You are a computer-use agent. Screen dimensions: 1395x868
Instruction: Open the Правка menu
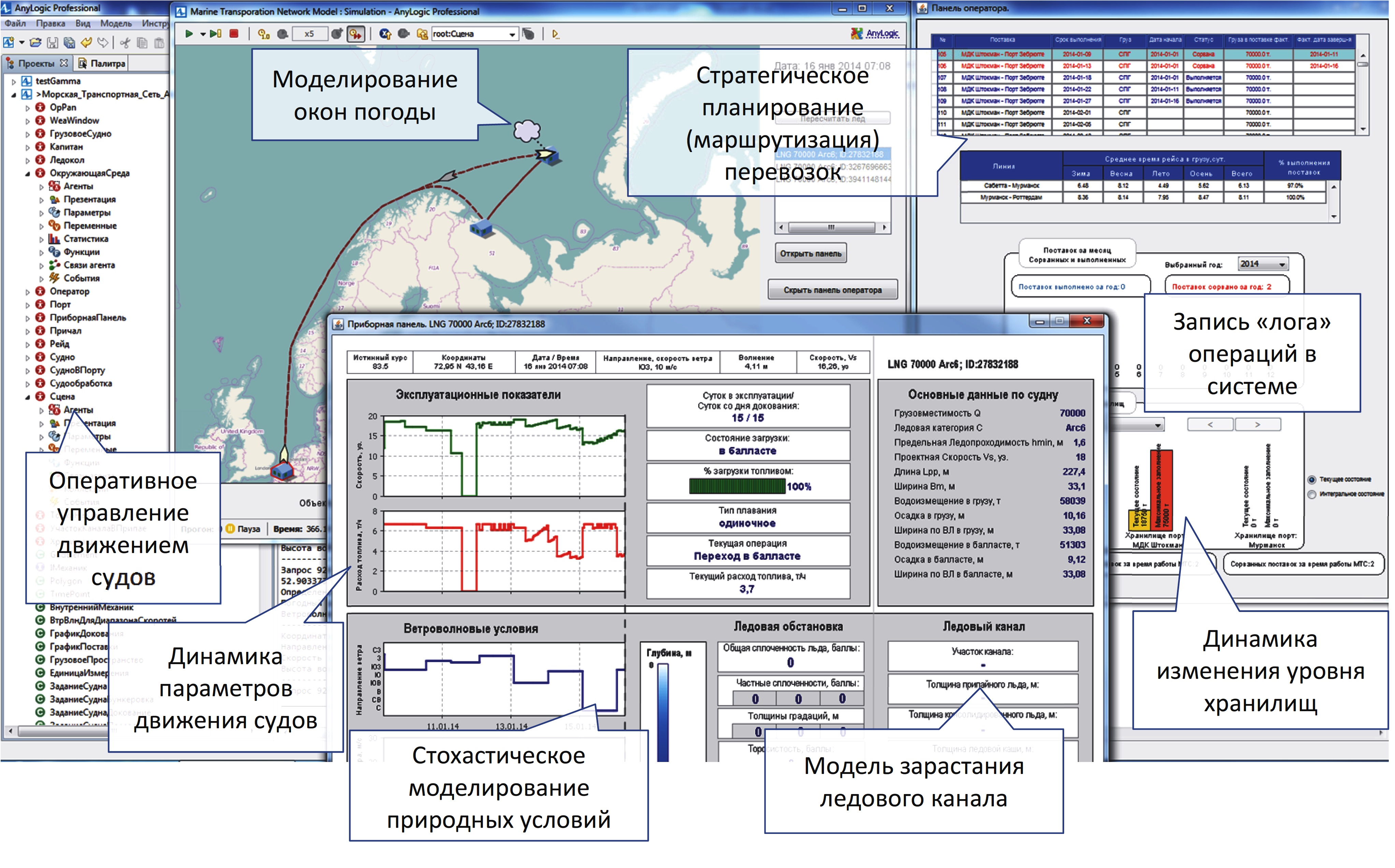[50, 24]
